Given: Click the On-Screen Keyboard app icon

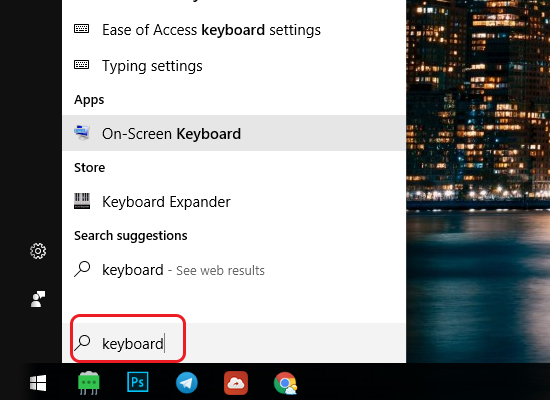Looking at the screenshot, I should pyautogui.click(x=82, y=133).
